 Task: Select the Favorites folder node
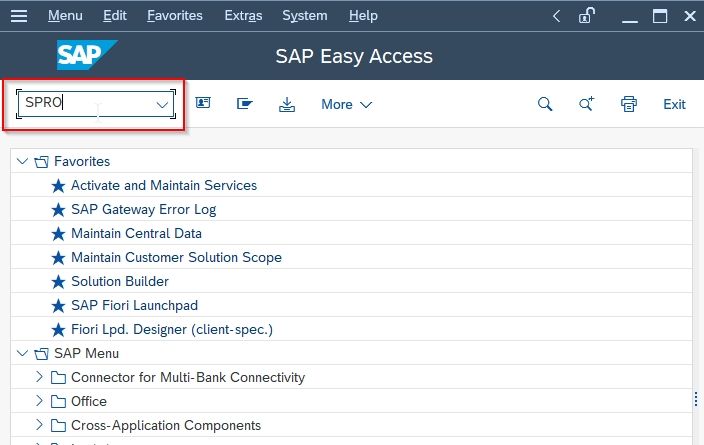tap(82, 161)
